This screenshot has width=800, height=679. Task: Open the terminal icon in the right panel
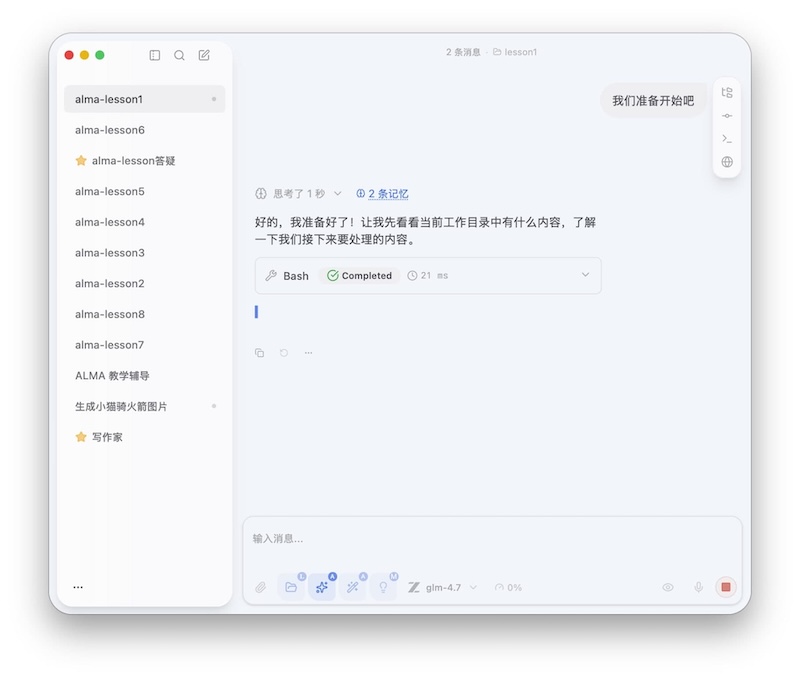[x=727, y=139]
